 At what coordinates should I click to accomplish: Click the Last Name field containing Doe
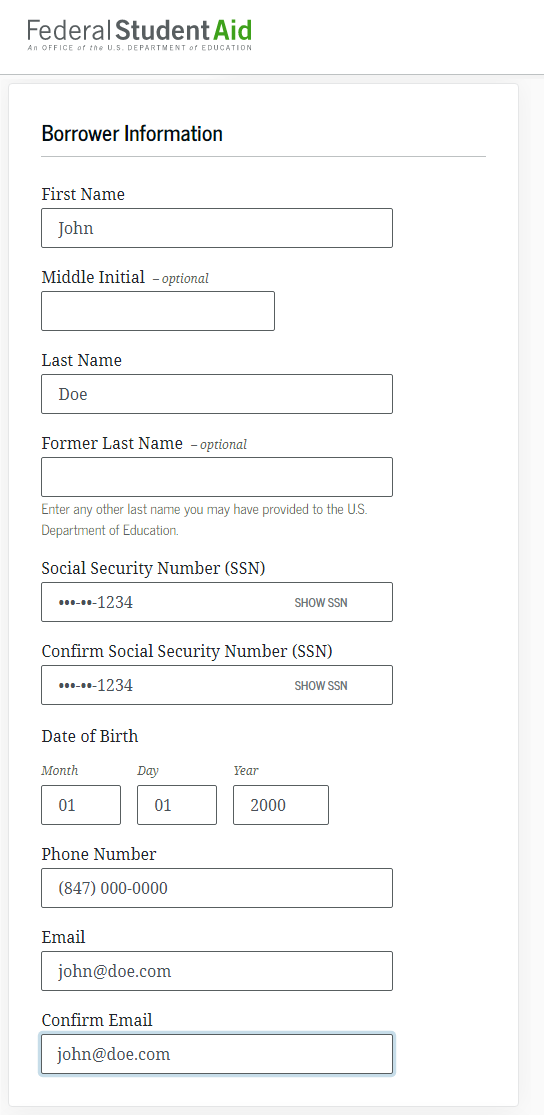coord(217,394)
